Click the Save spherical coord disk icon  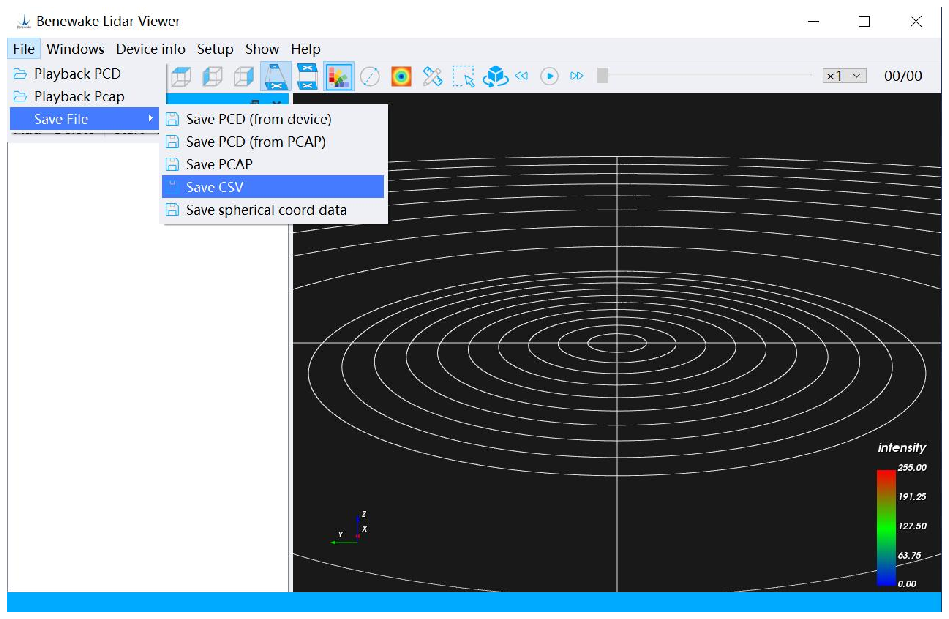pos(172,209)
